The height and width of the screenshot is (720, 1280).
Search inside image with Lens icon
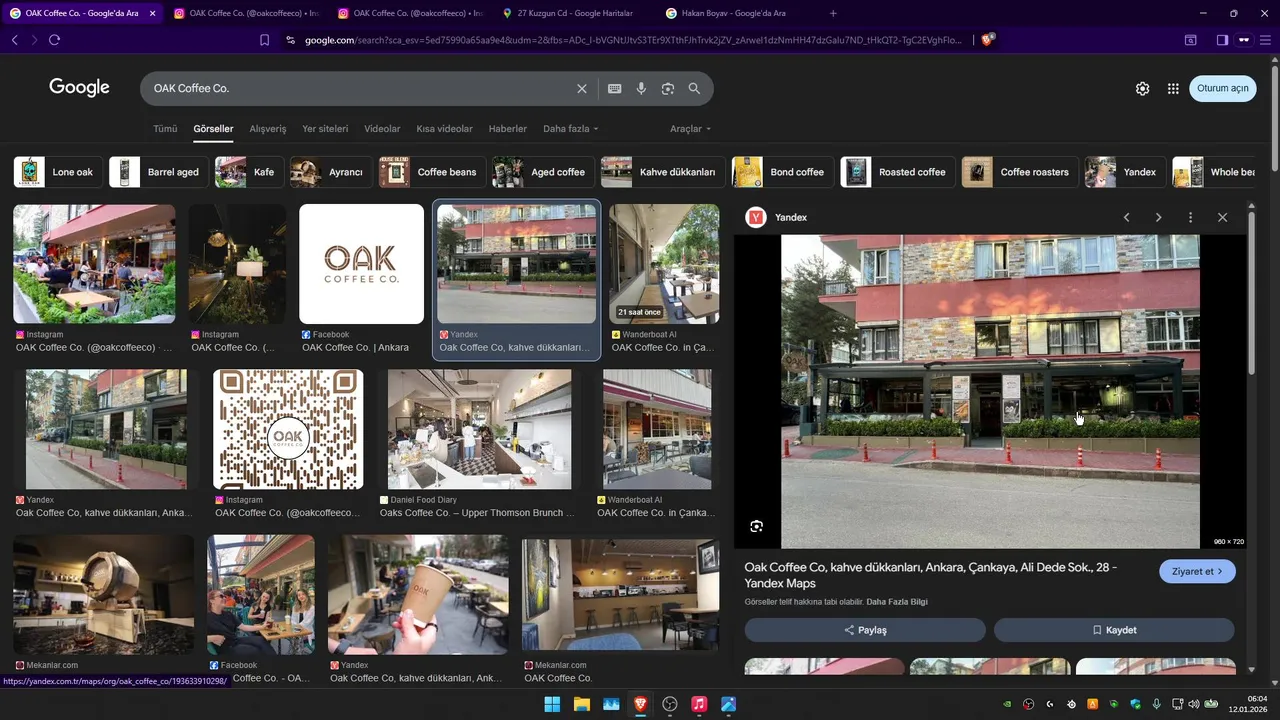(x=757, y=526)
